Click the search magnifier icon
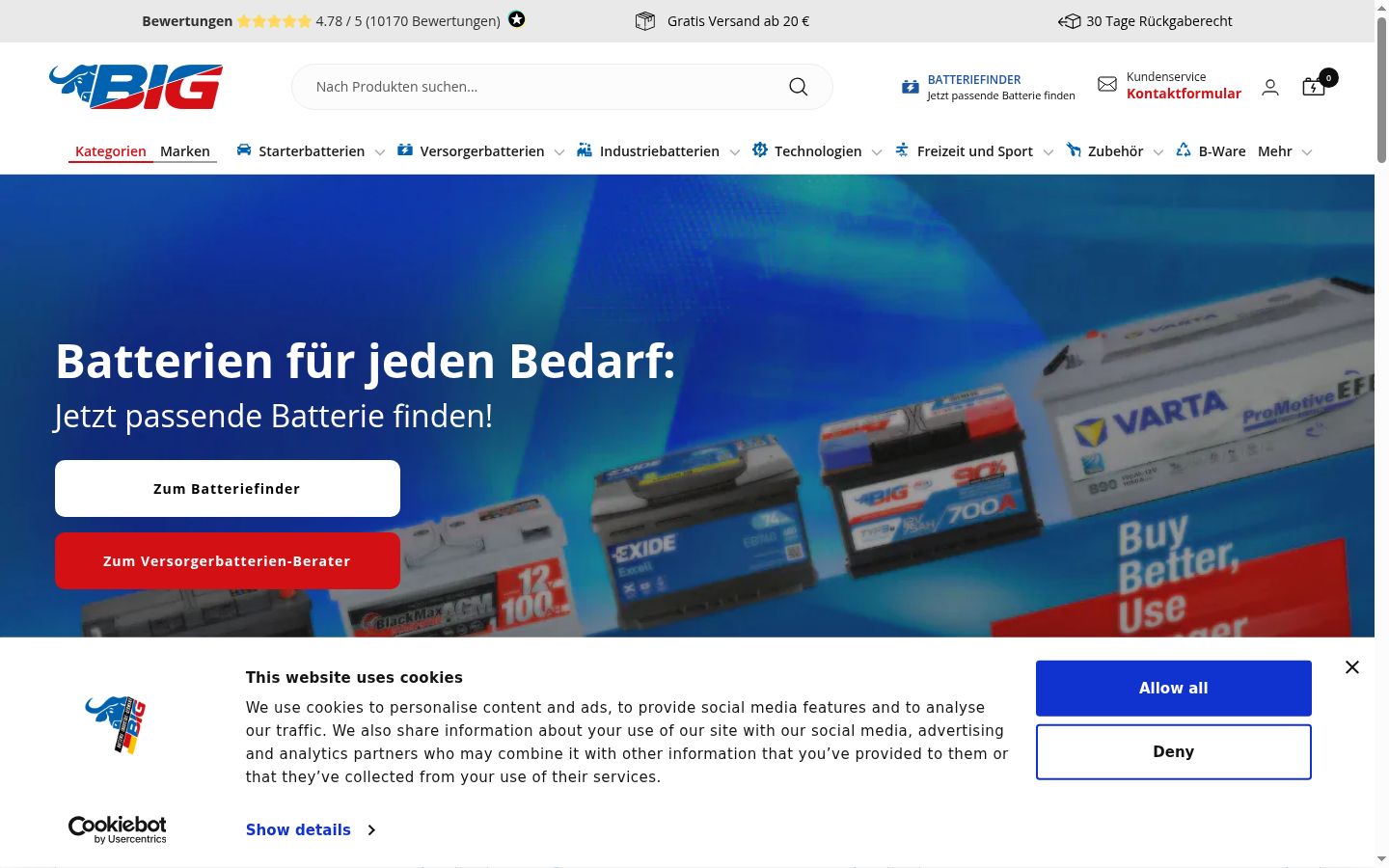The width and height of the screenshot is (1389, 868). click(799, 87)
